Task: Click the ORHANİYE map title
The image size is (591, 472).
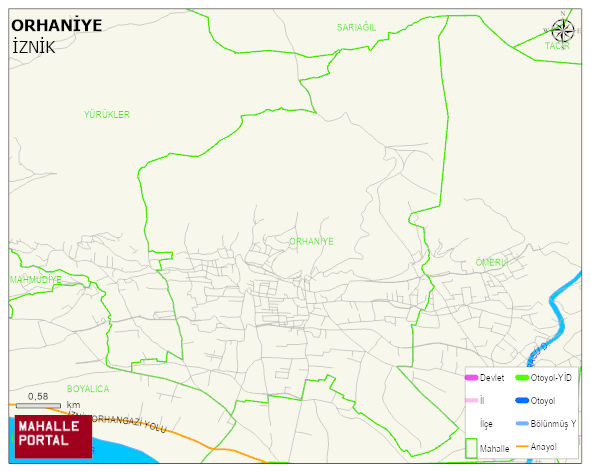Action: pyautogui.click(x=57, y=26)
